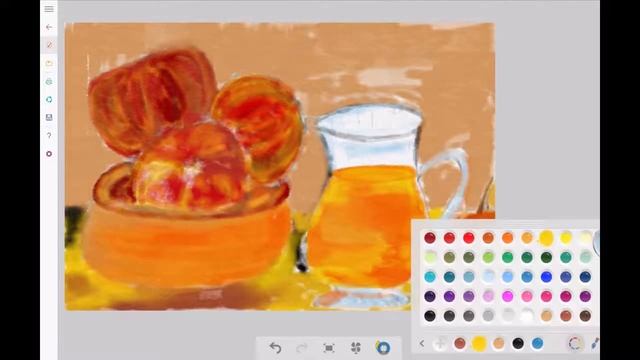Click the fan icon to dry paint
This screenshot has width=640, height=360.
(356, 348)
